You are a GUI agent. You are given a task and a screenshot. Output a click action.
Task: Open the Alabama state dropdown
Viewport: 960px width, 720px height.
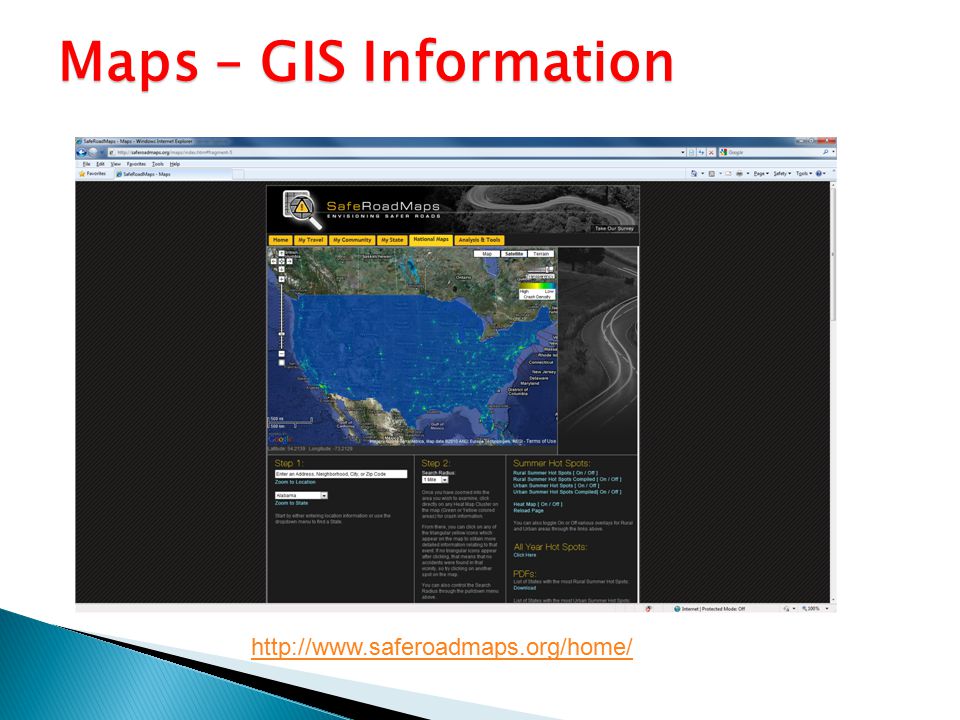(x=301, y=495)
